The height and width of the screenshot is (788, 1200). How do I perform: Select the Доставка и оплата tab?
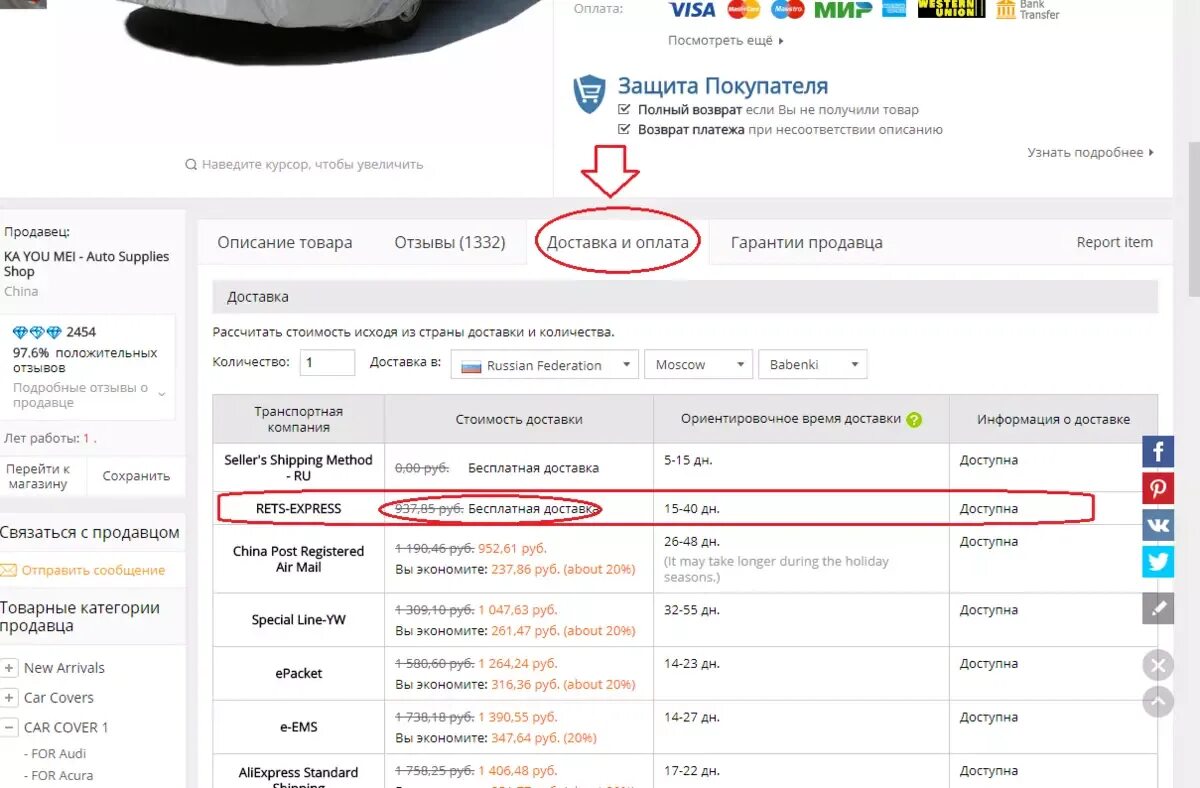click(x=618, y=242)
